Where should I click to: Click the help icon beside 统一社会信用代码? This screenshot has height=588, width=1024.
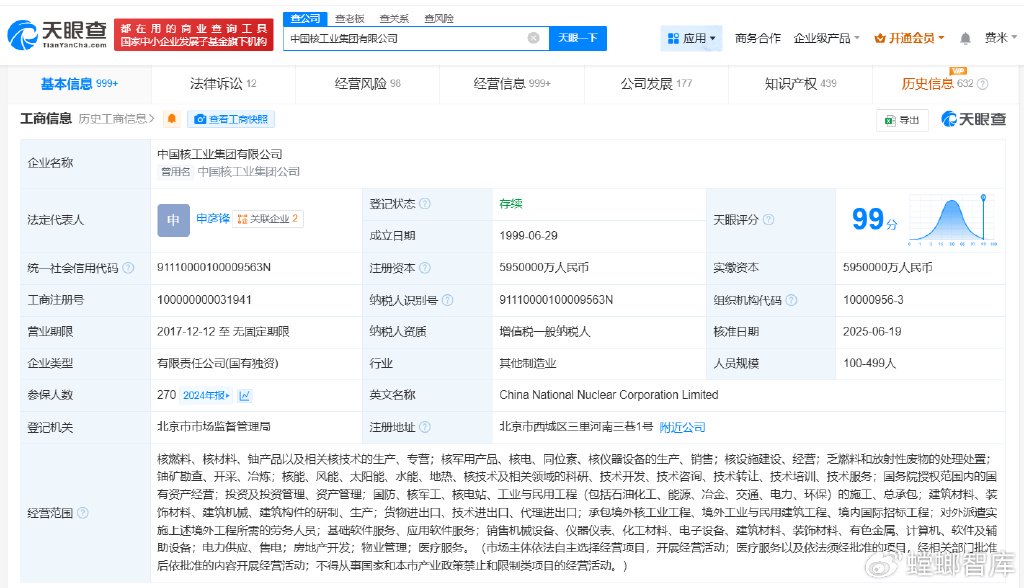point(129,268)
